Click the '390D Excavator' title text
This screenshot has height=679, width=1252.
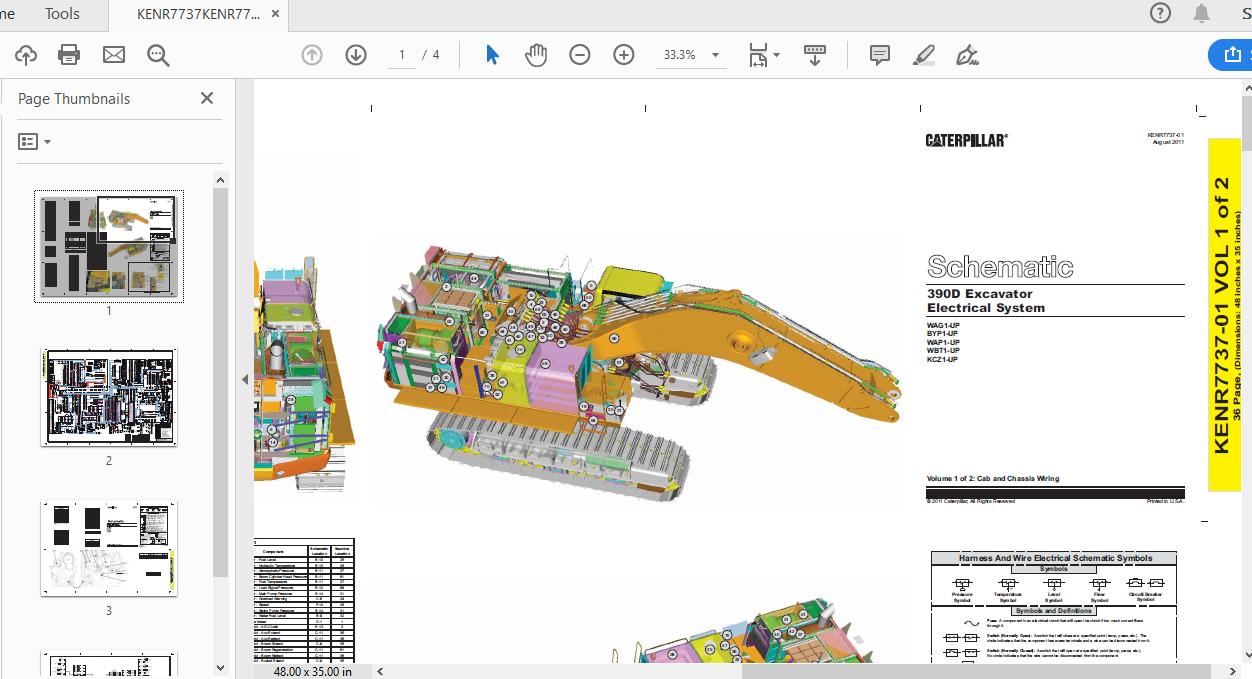click(979, 294)
